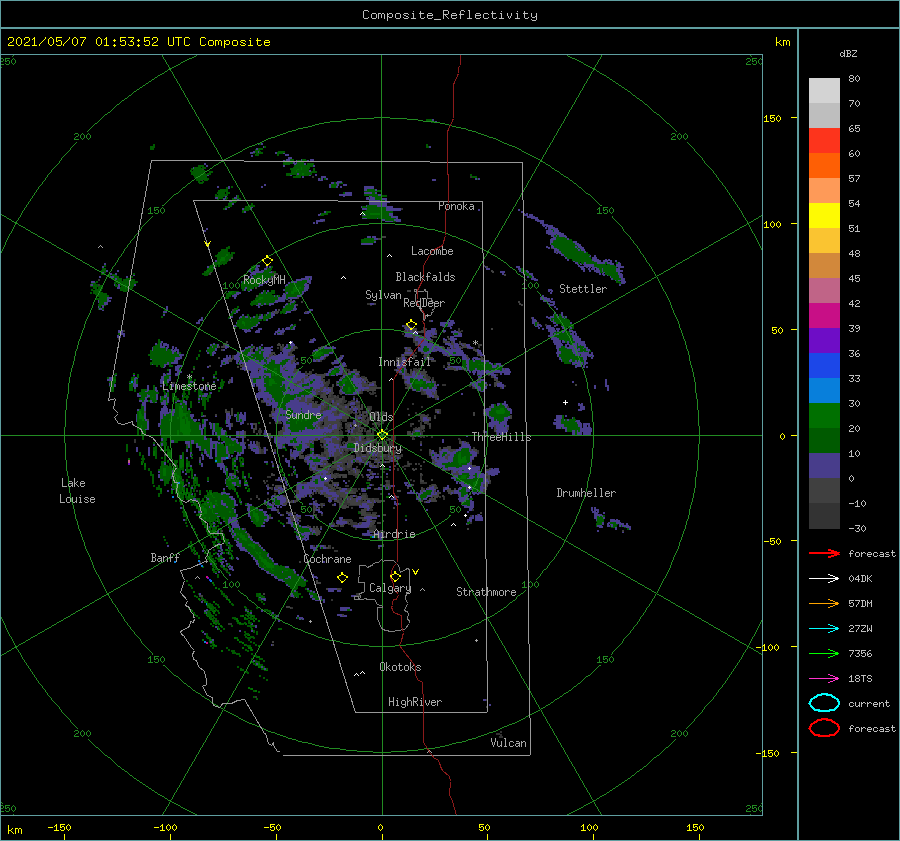Click the Okotoks city label
The height and width of the screenshot is (841, 900).
tap(400, 666)
